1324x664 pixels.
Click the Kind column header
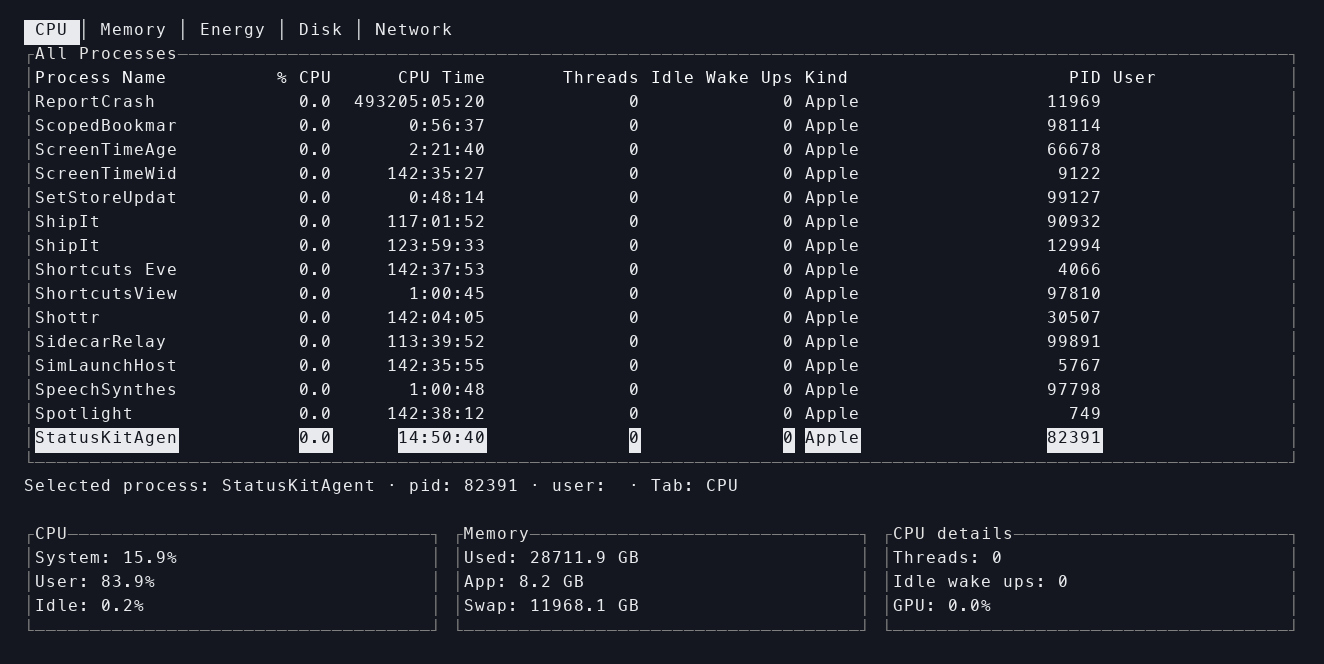point(826,78)
